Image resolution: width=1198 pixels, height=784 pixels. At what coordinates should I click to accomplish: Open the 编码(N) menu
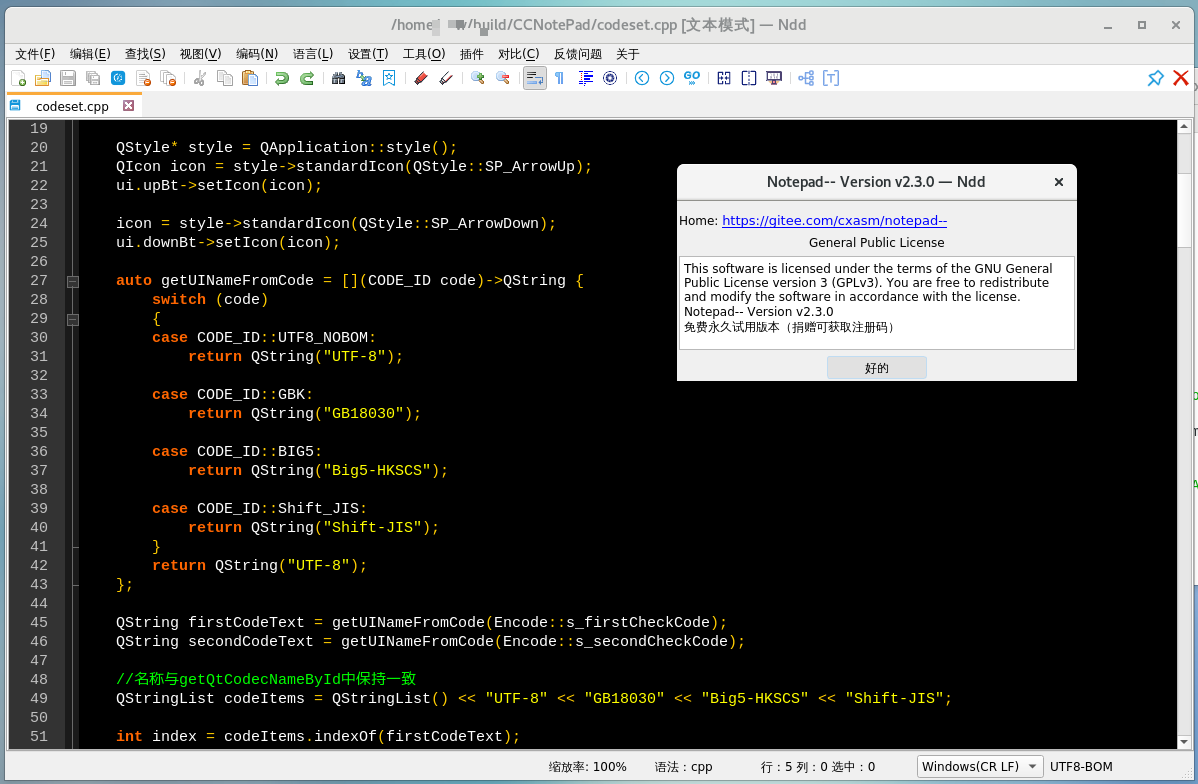point(256,54)
